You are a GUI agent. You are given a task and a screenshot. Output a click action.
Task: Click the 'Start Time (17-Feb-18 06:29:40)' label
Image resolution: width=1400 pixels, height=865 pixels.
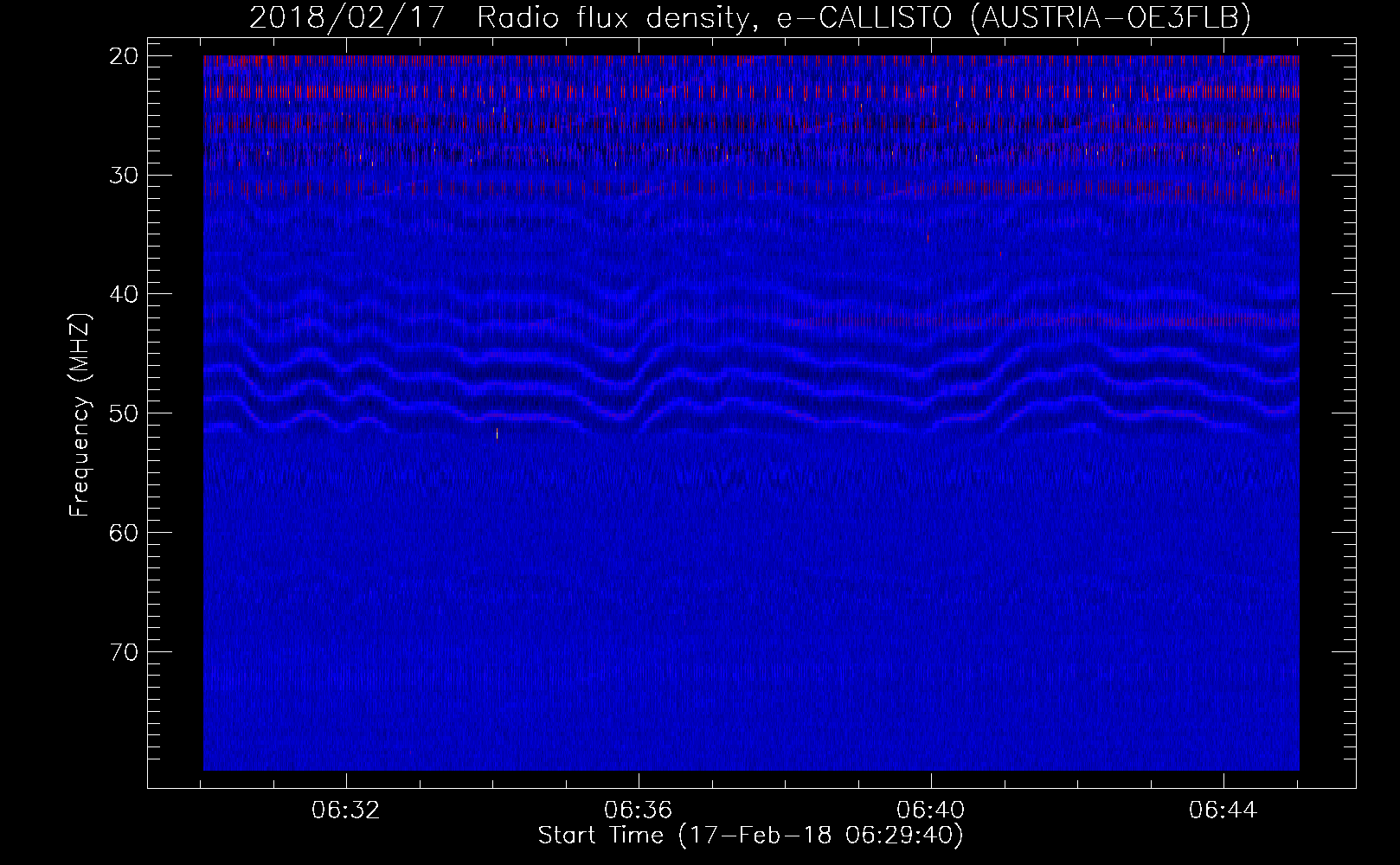(750, 836)
